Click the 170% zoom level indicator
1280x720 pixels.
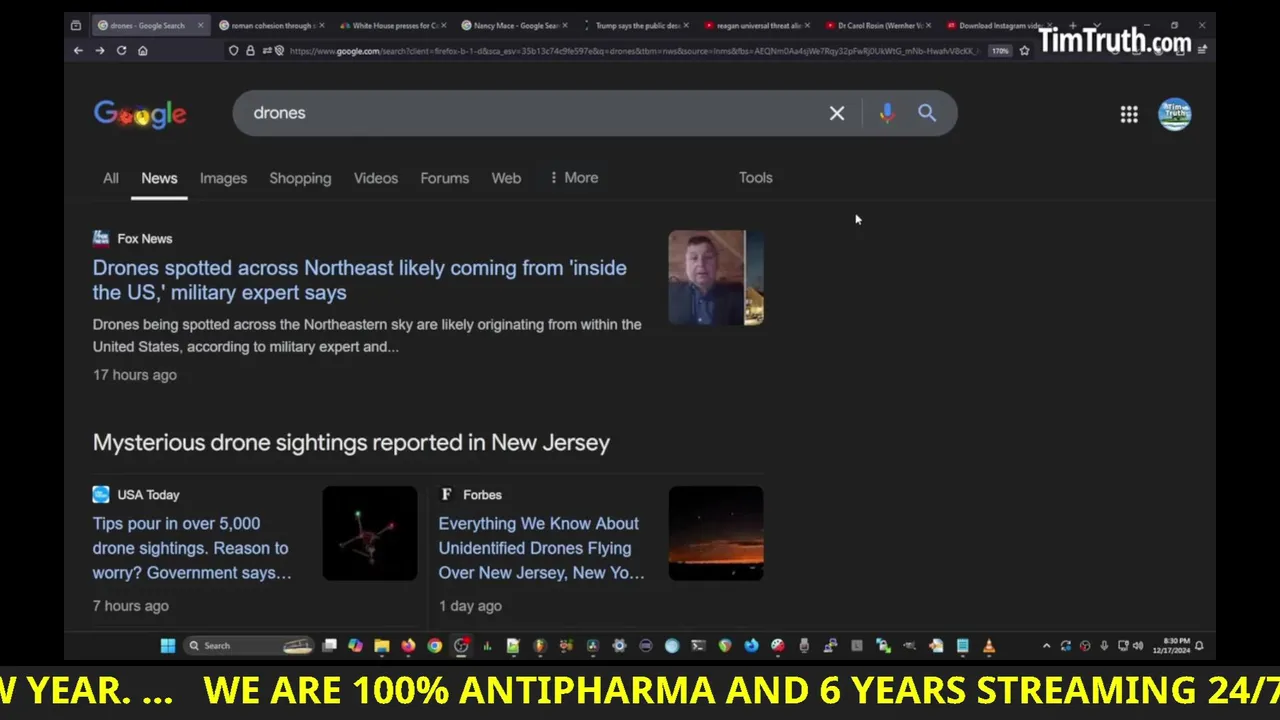[x=1000, y=50]
